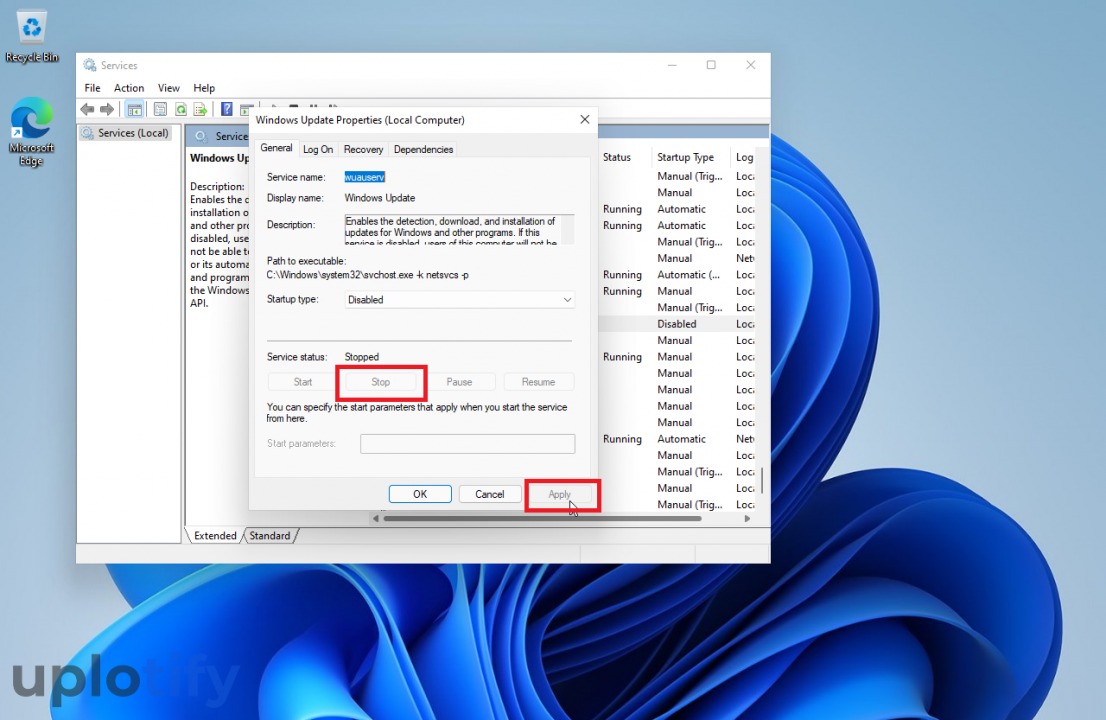Screen dimensions: 1106x720
Task: Toggle the Show/Hide Console Tree icon
Action: (133, 109)
